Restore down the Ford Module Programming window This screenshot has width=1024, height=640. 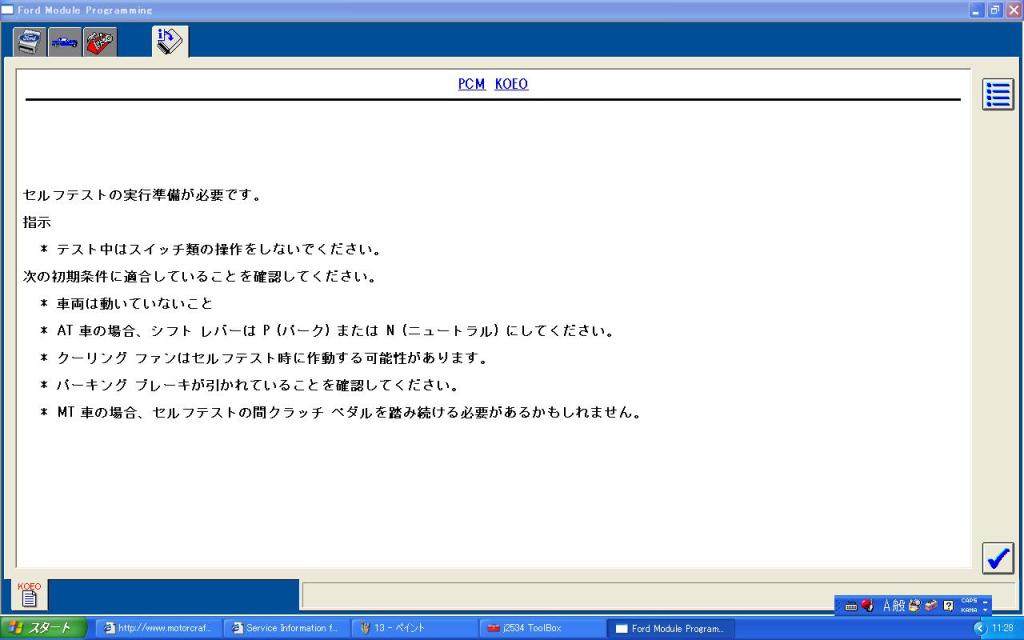point(995,10)
